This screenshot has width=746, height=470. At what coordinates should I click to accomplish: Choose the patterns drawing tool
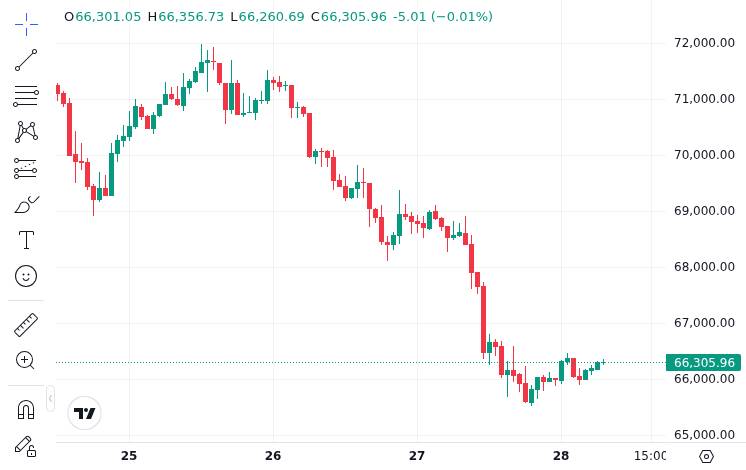pos(26,131)
